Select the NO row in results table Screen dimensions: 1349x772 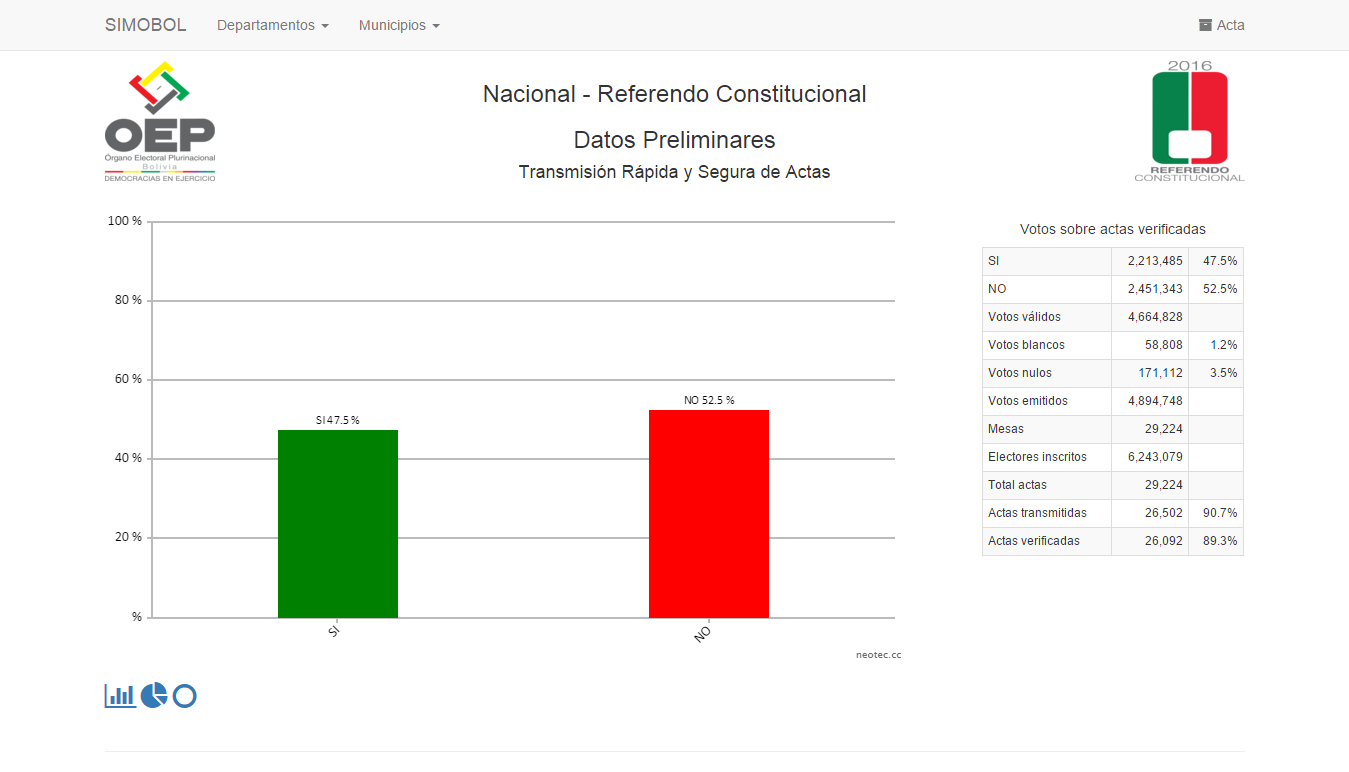[x=1046, y=289]
